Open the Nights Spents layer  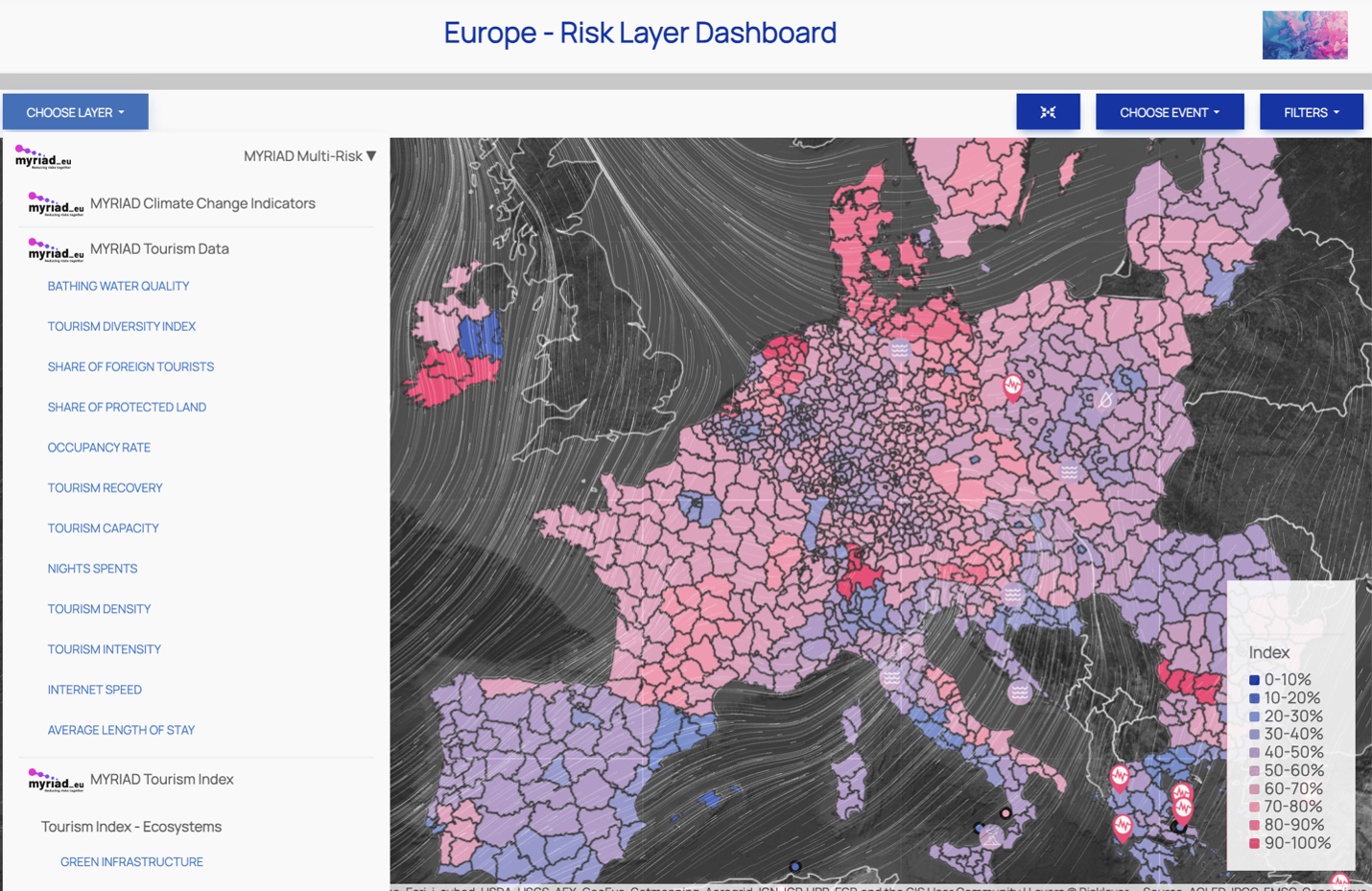pos(92,568)
